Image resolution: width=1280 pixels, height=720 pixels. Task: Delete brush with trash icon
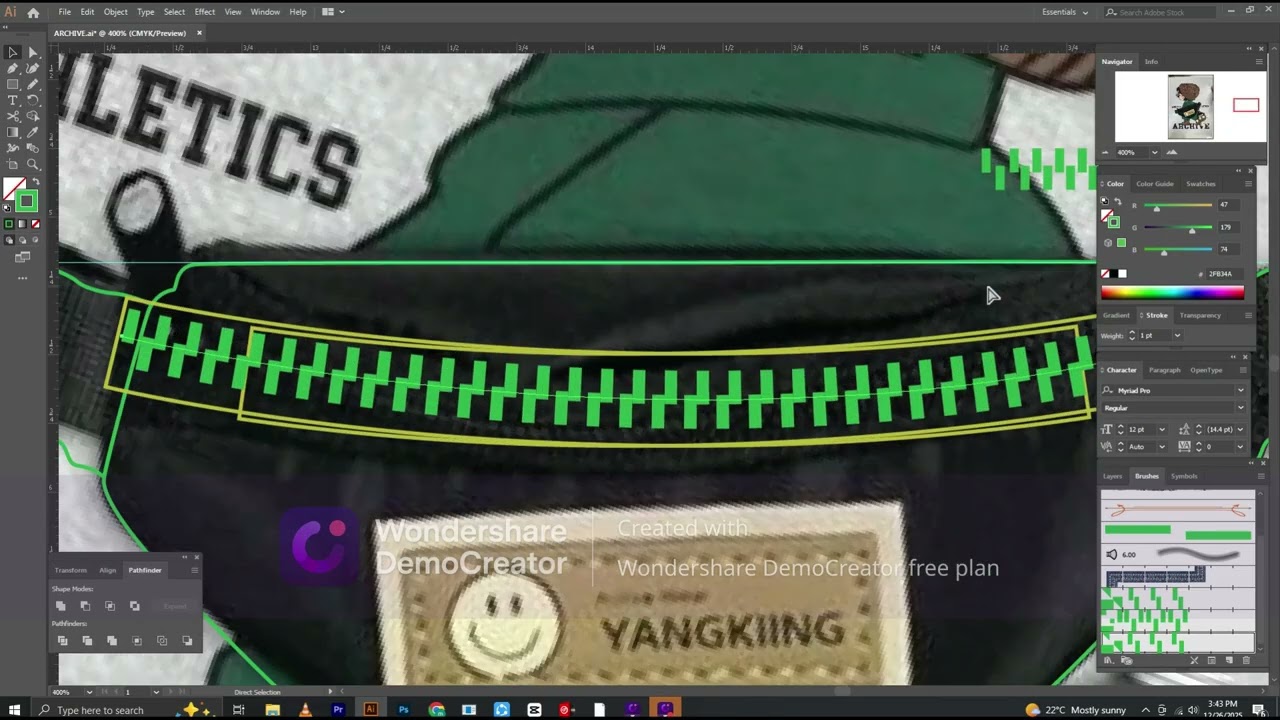[x=1246, y=660]
